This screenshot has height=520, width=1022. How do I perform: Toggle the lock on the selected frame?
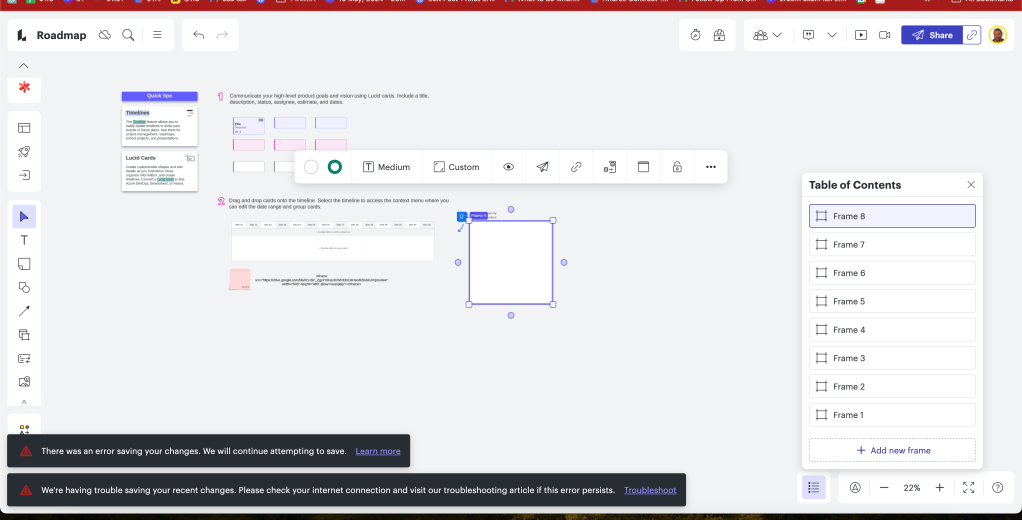click(x=677, y=167)
